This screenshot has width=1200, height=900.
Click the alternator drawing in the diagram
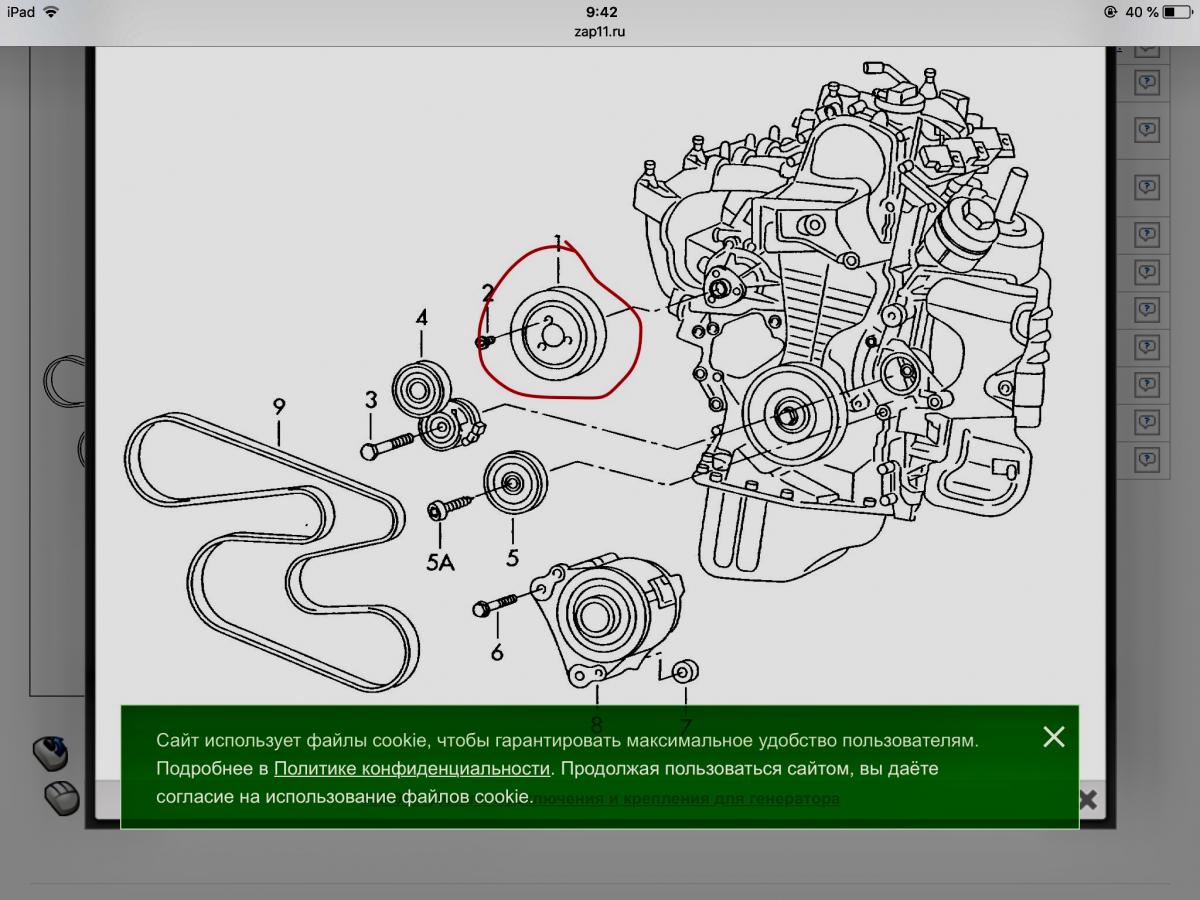tap(606, 621)
